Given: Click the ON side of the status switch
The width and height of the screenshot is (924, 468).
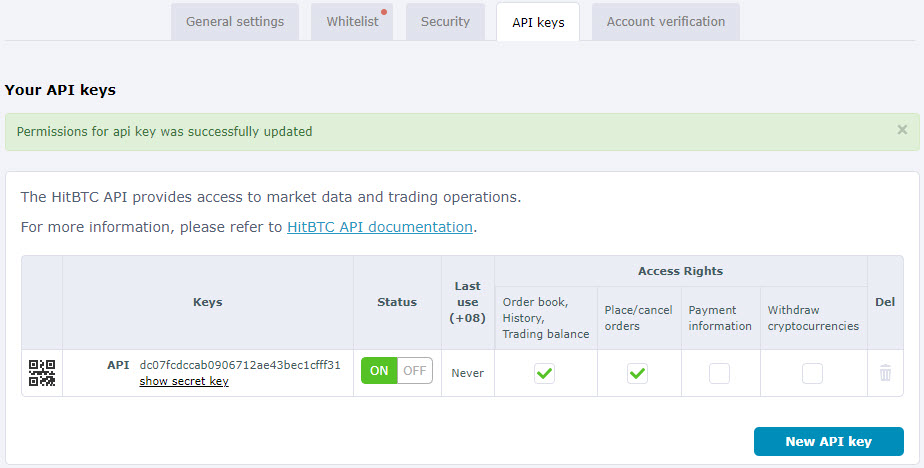Looking at the screenshot, I should click(379, 371).
